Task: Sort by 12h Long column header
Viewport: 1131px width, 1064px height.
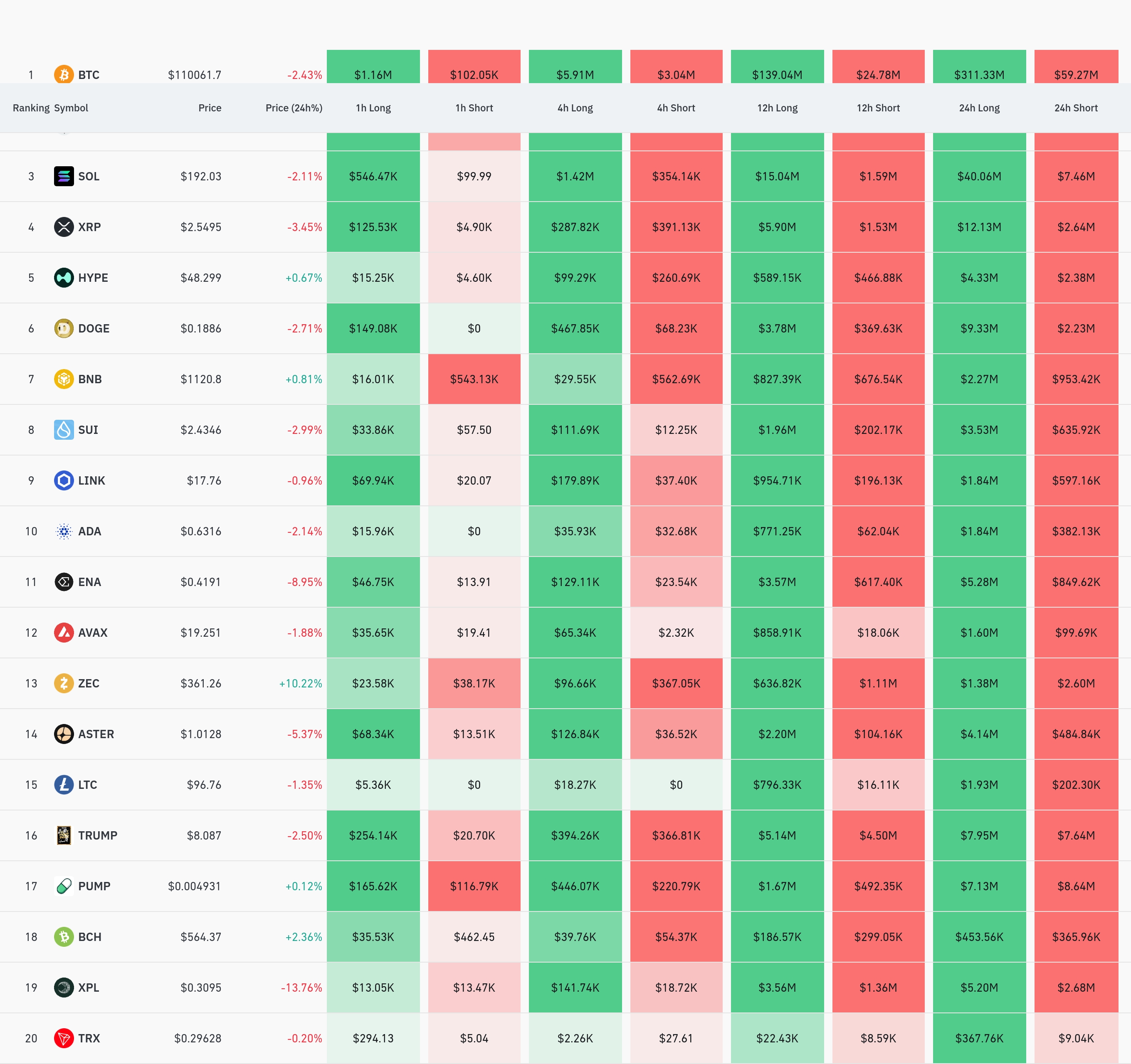Action: (777, 108)
